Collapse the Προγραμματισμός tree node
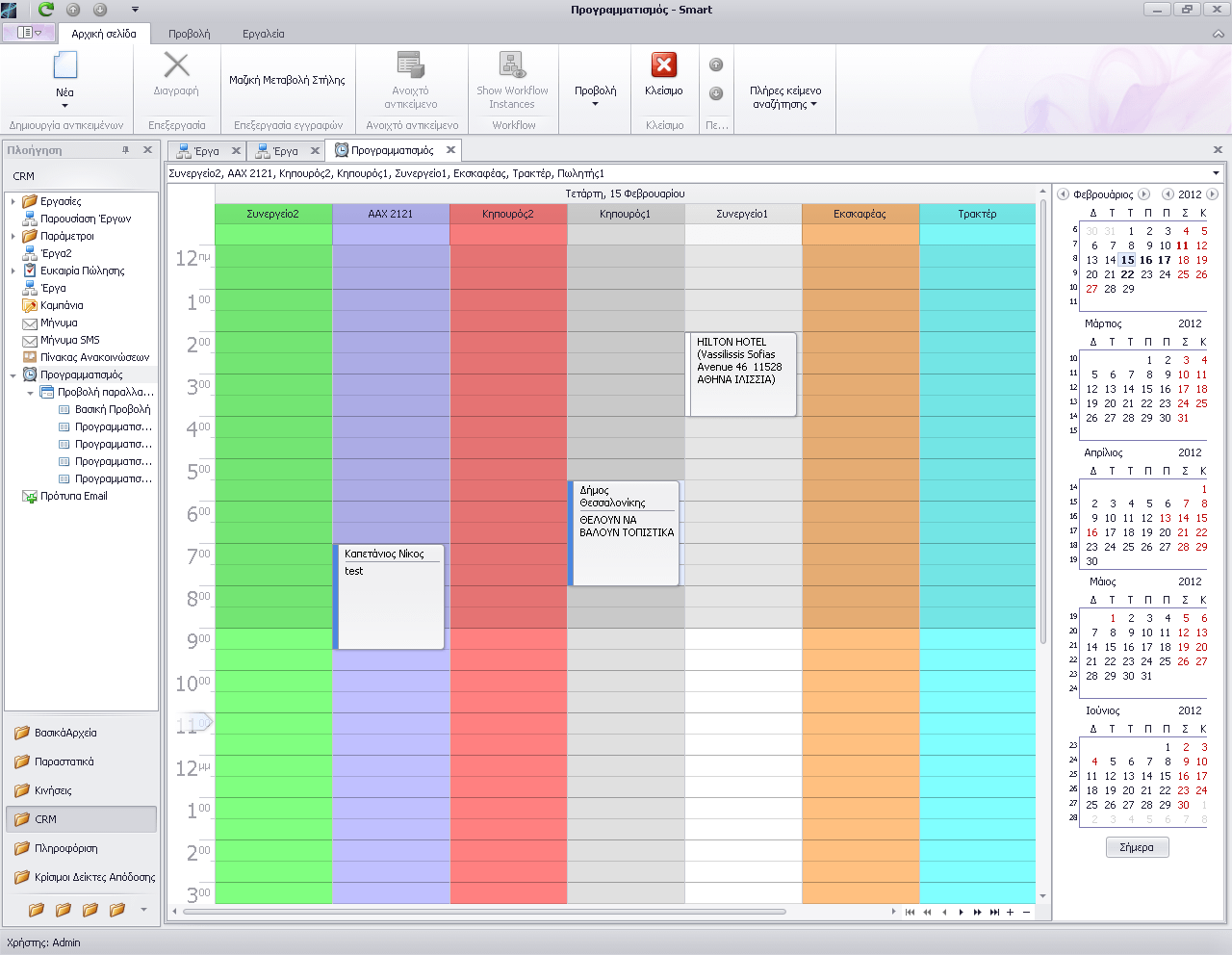 [x=13, y=374]
